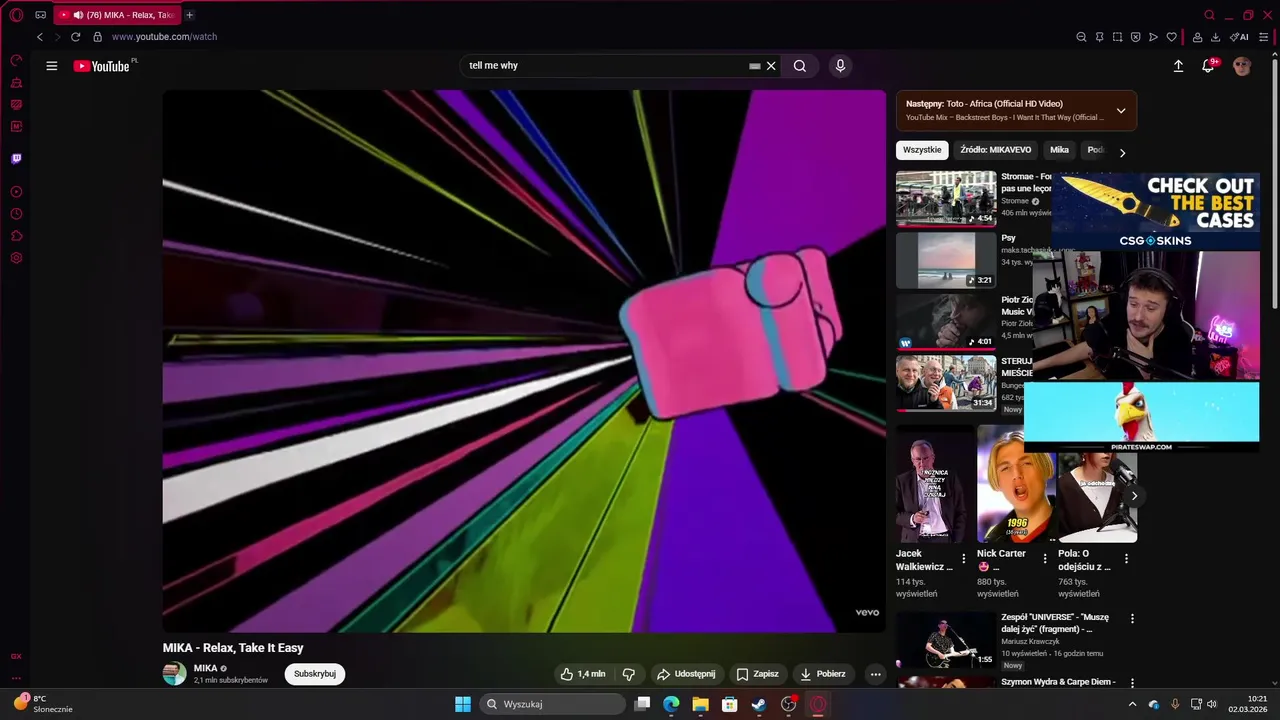Image resolution: width=1280 pixels, height=720 pixels.
Task: Clear the search text with the X icon
Action: pyautogui.click(x=771, y=66)
